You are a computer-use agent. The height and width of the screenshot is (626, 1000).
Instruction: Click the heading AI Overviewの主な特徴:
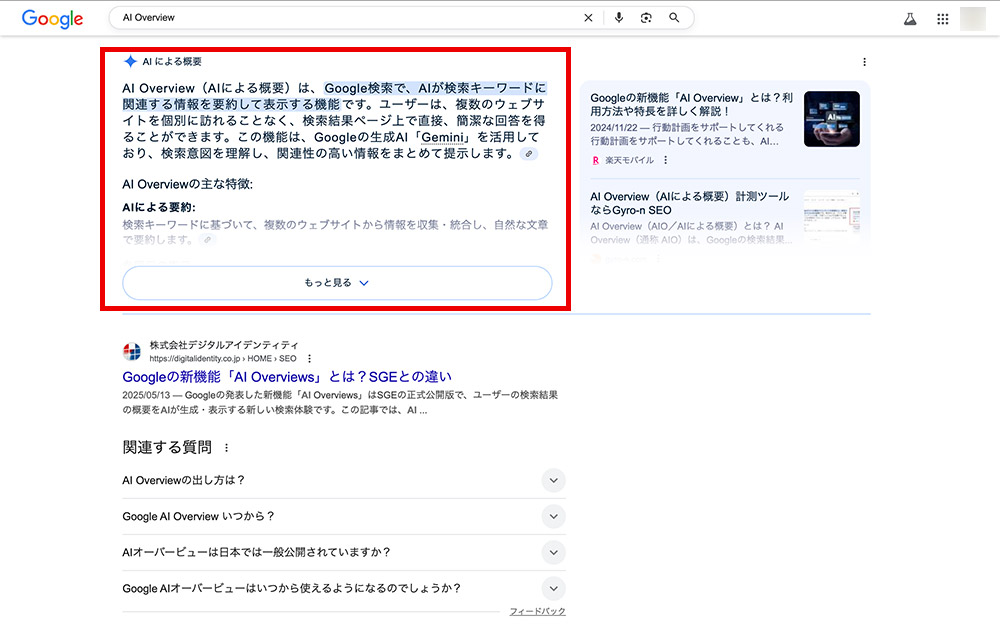pos(188,184)
